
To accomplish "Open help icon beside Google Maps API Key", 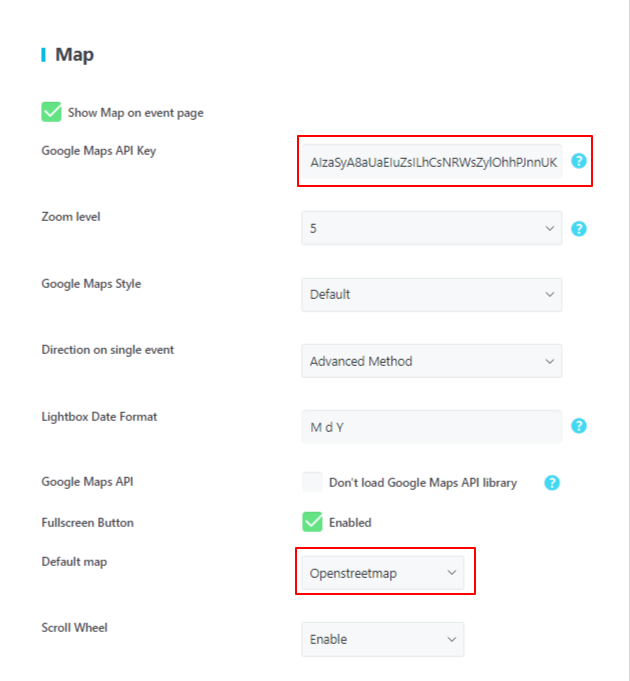I will pyautogui.click(x=578, y=161).
